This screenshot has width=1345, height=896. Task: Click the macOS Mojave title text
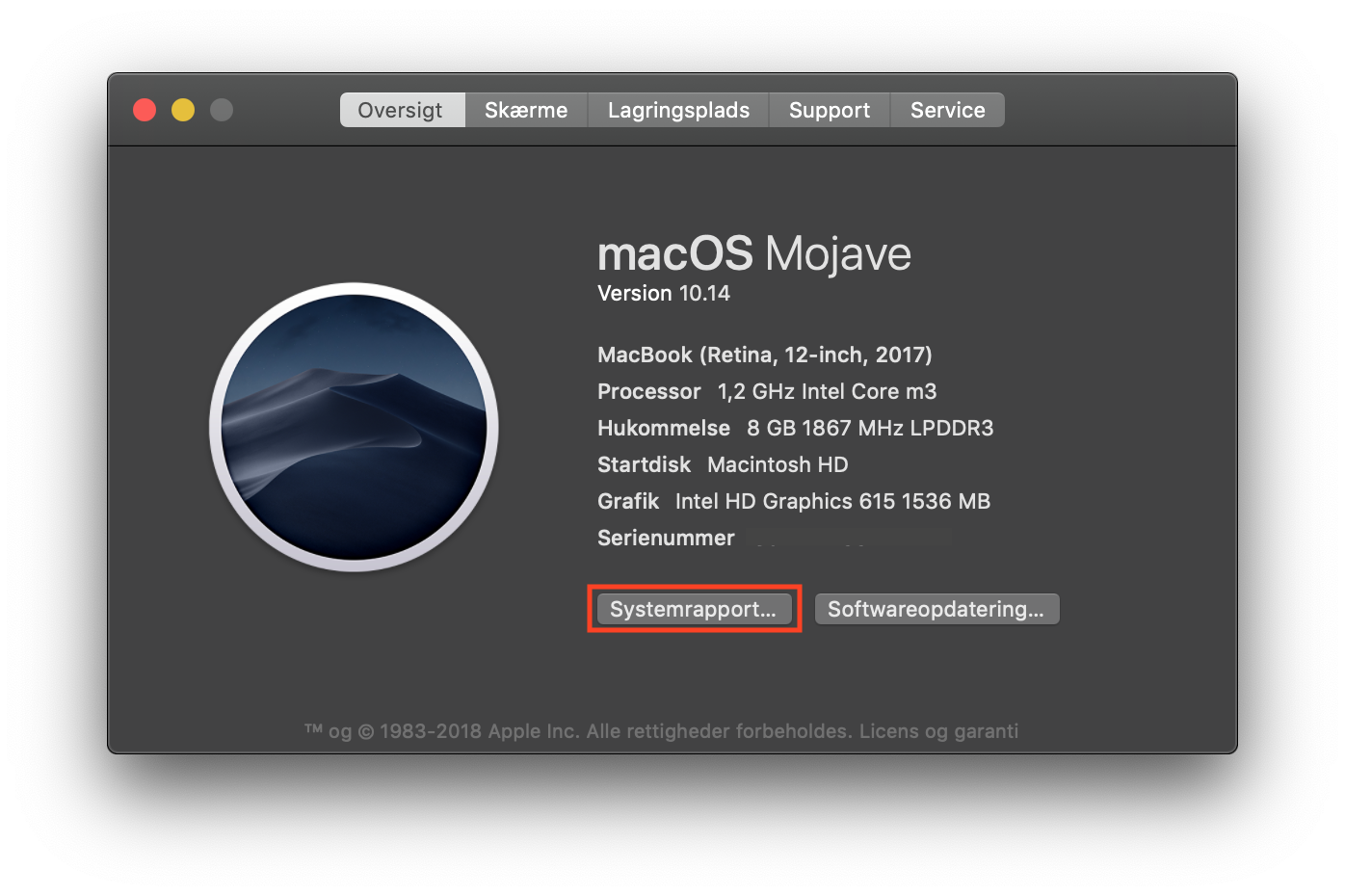click(753, 254)
